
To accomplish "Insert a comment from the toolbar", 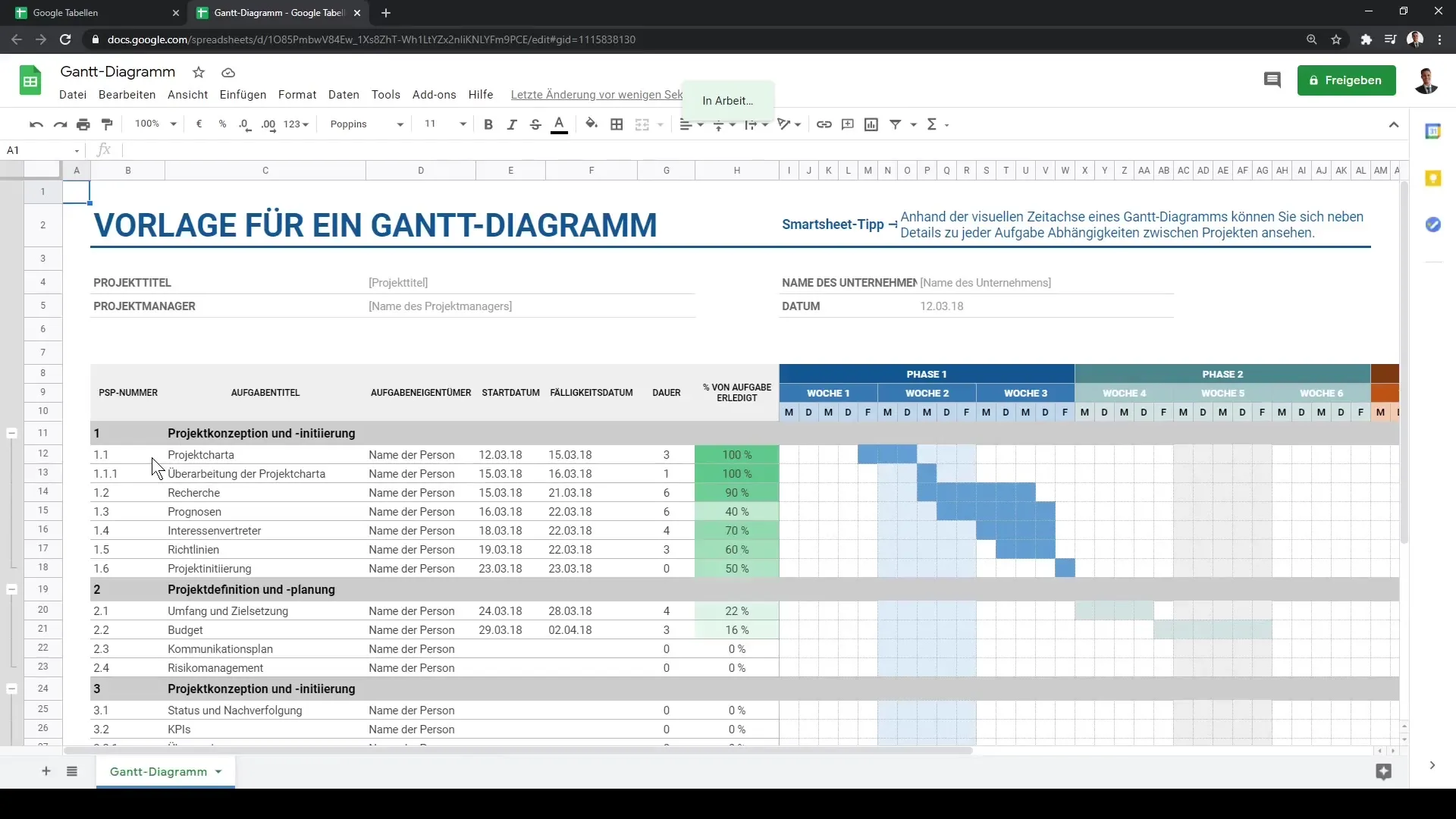I will (x=848, y=124).
